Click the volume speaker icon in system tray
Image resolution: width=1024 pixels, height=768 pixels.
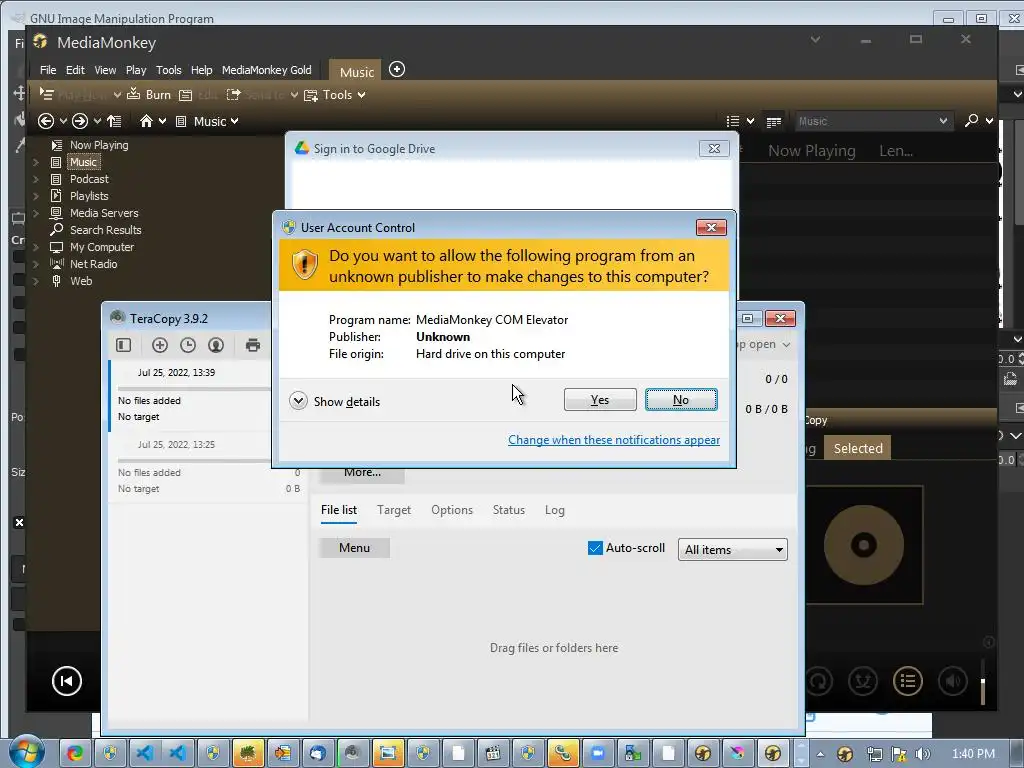(x=923, y=754)
